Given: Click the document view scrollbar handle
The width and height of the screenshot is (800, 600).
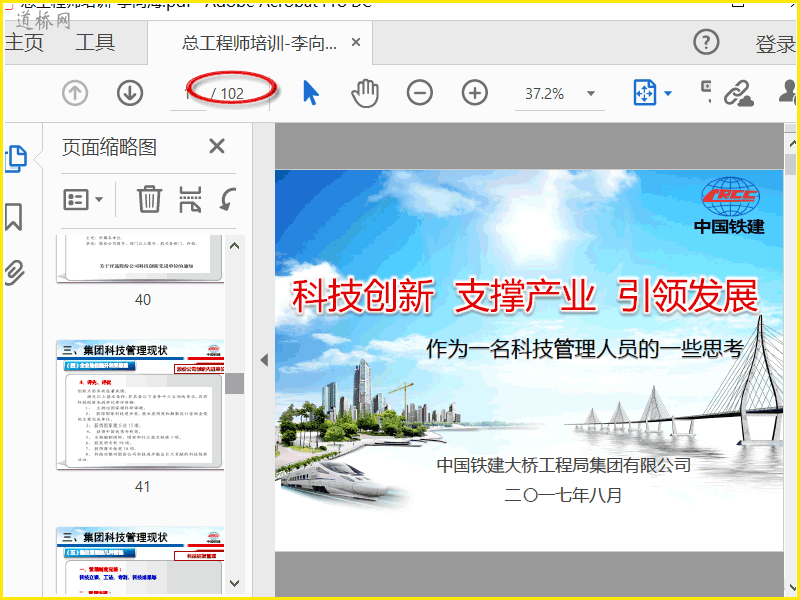Looking at the screenshot, I should pyautogui.click(x=790, y=165).
